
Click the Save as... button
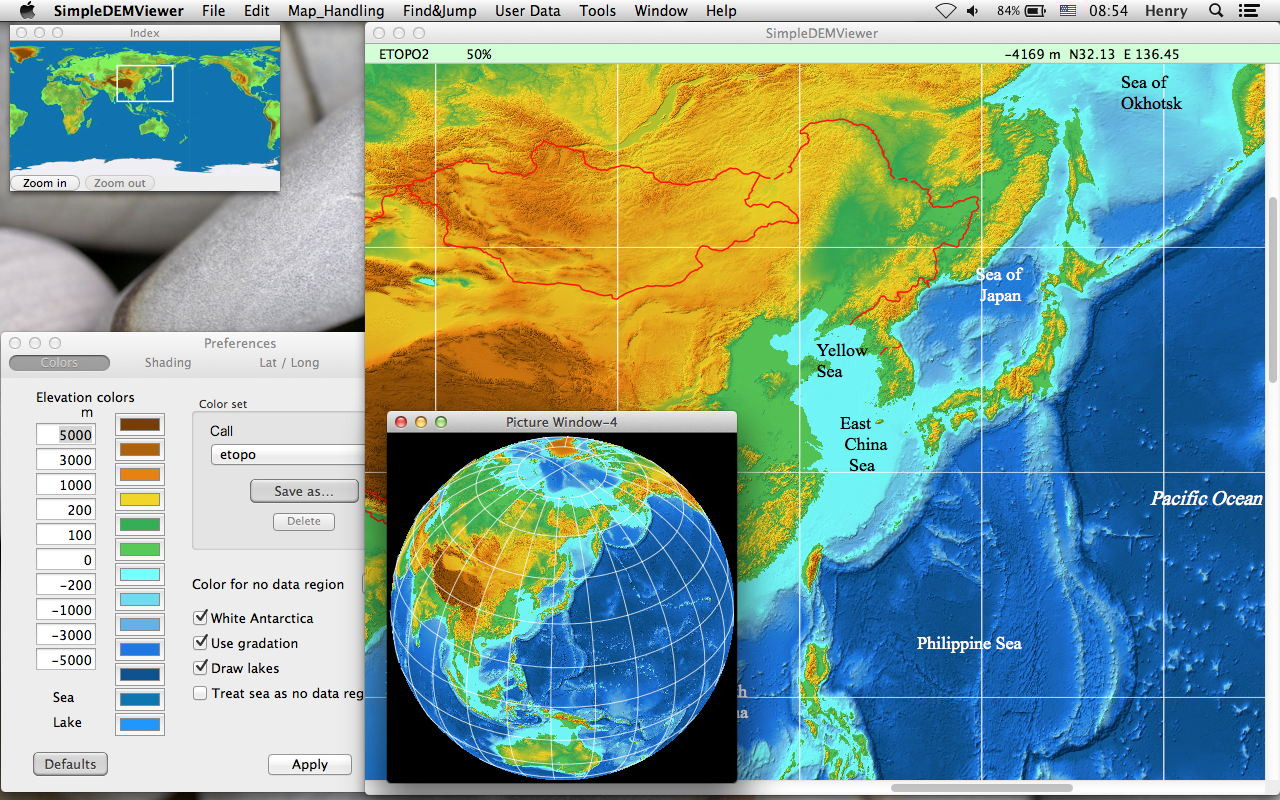tap(304, 491)
